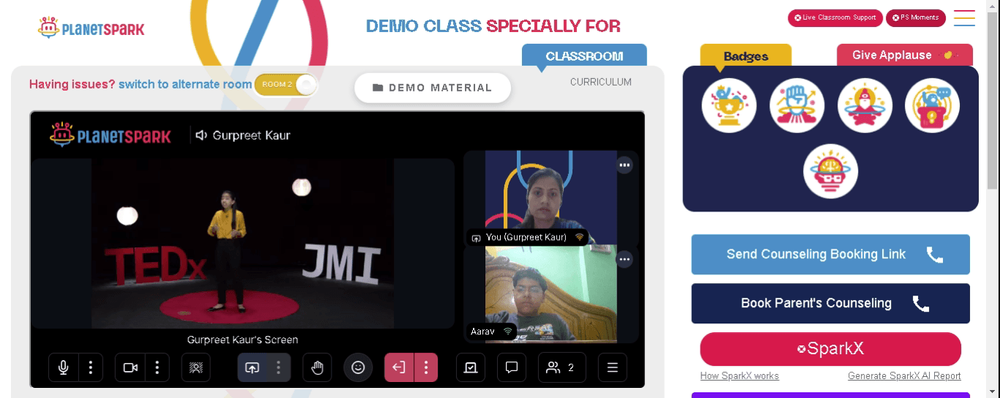This screenshot has height=398, width=1000.
Task: Open screen share options three-dot menu
Action: (278, 367)
